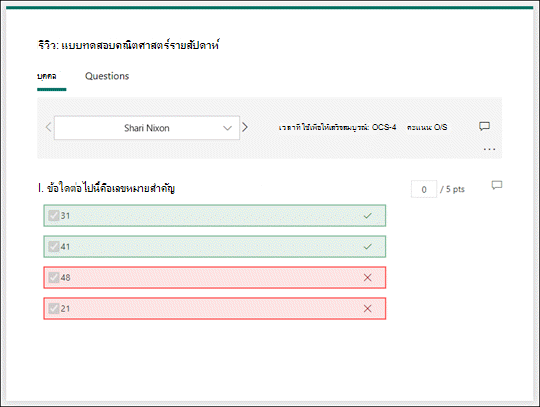Click the red X on answer 48
540x407 pixels.
tap(367, 278)
